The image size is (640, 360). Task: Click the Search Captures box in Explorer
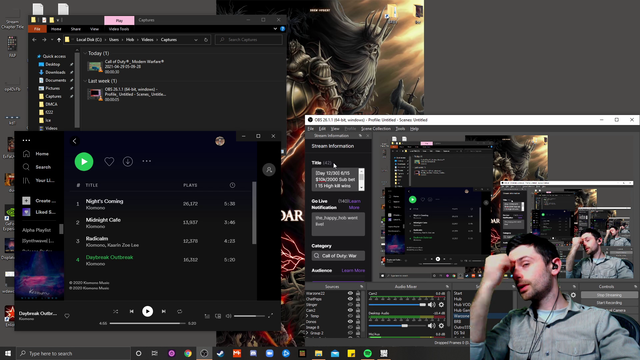click(249, 40)
